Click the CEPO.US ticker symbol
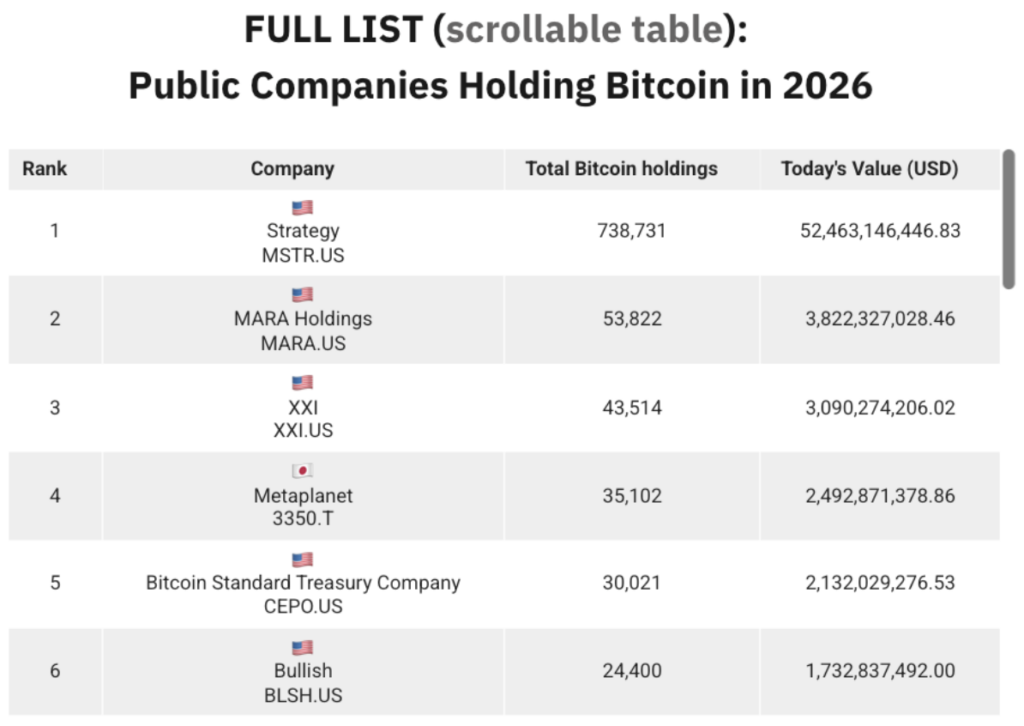Screen dimensions: 1024x726 pyautogui.click(x=303, y=607)
